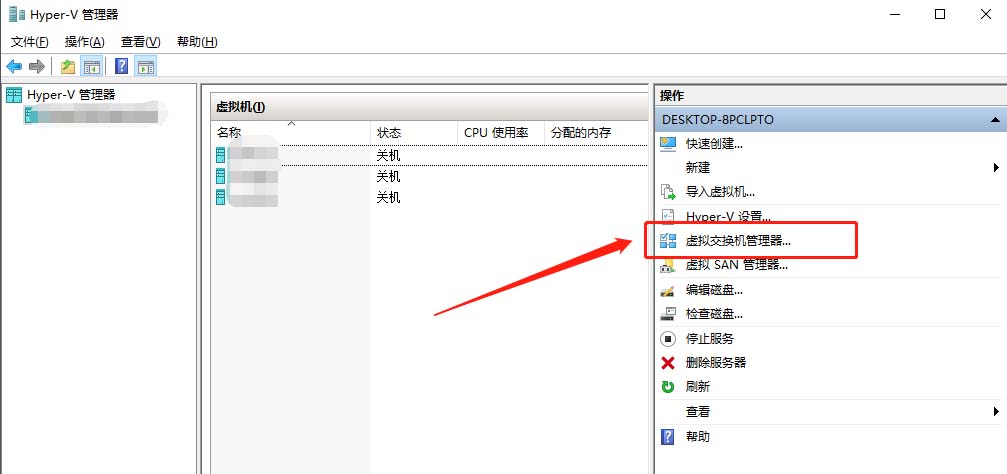1007x474 pixels.
Task: Open the 帮助(H) menu
Action: point(197,42)
